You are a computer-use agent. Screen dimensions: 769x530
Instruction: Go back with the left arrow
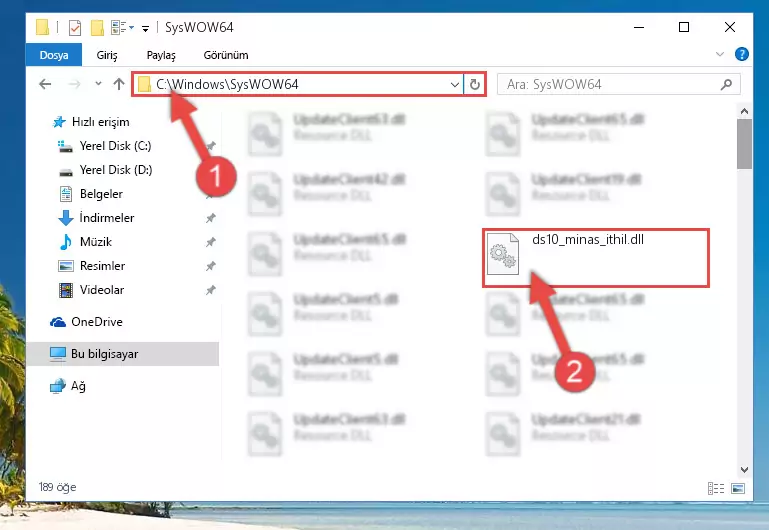point(45,84)
